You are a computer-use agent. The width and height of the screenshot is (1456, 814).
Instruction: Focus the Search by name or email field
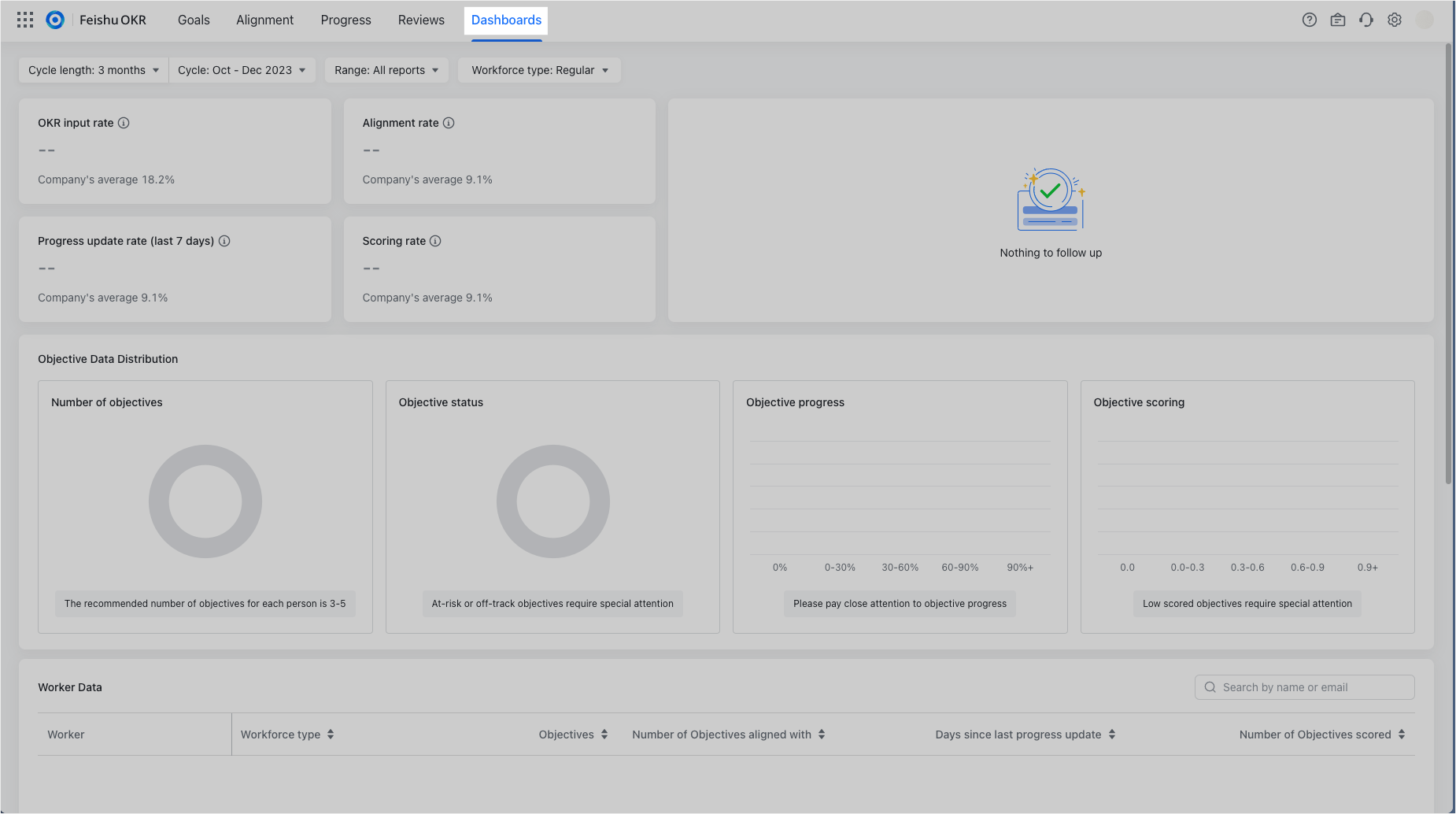tap(1304, 687)
